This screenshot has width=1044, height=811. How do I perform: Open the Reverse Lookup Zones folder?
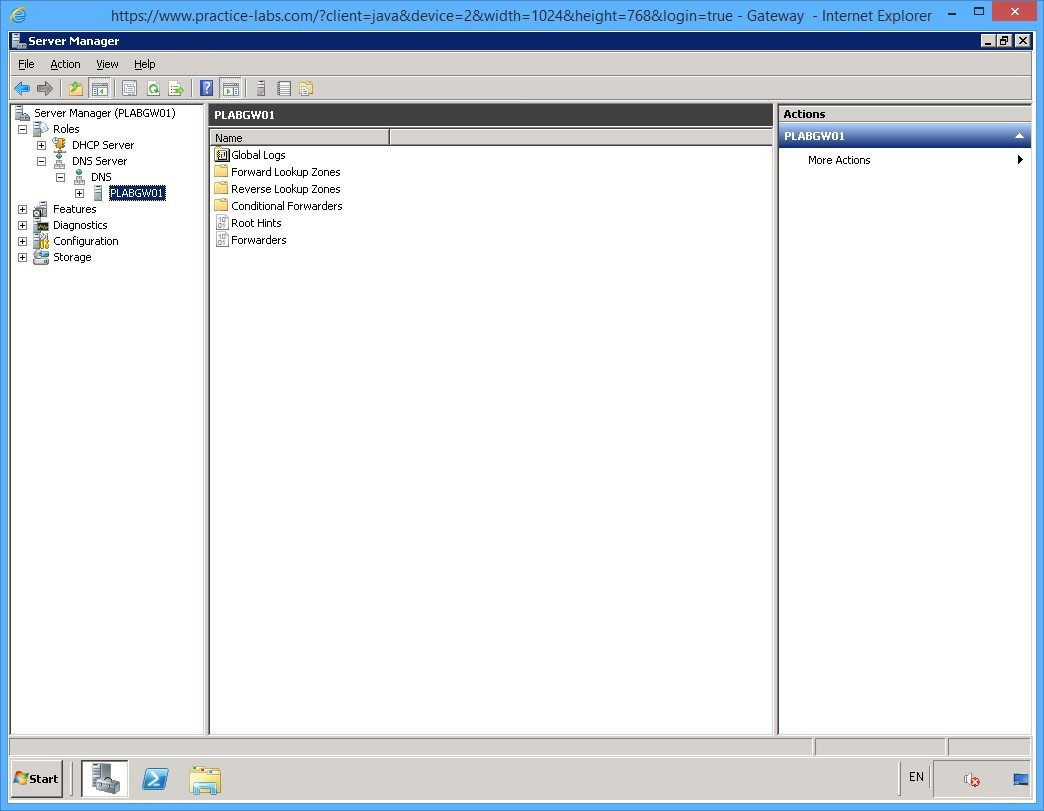coord(286,188)
